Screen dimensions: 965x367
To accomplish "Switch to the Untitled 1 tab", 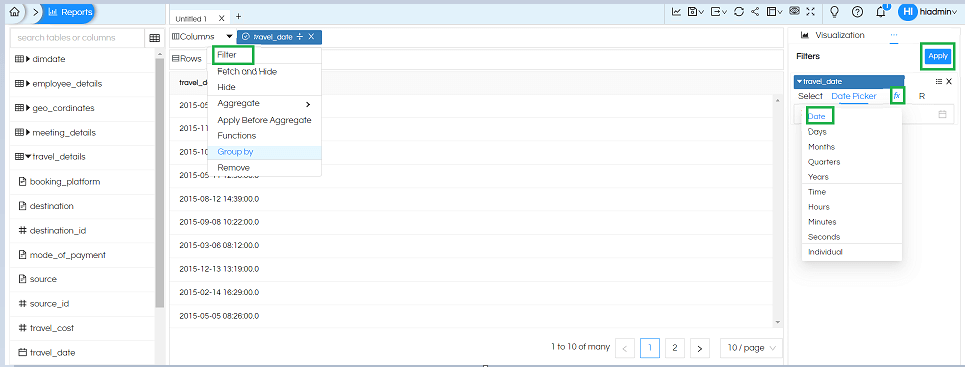I will point(191,18).
